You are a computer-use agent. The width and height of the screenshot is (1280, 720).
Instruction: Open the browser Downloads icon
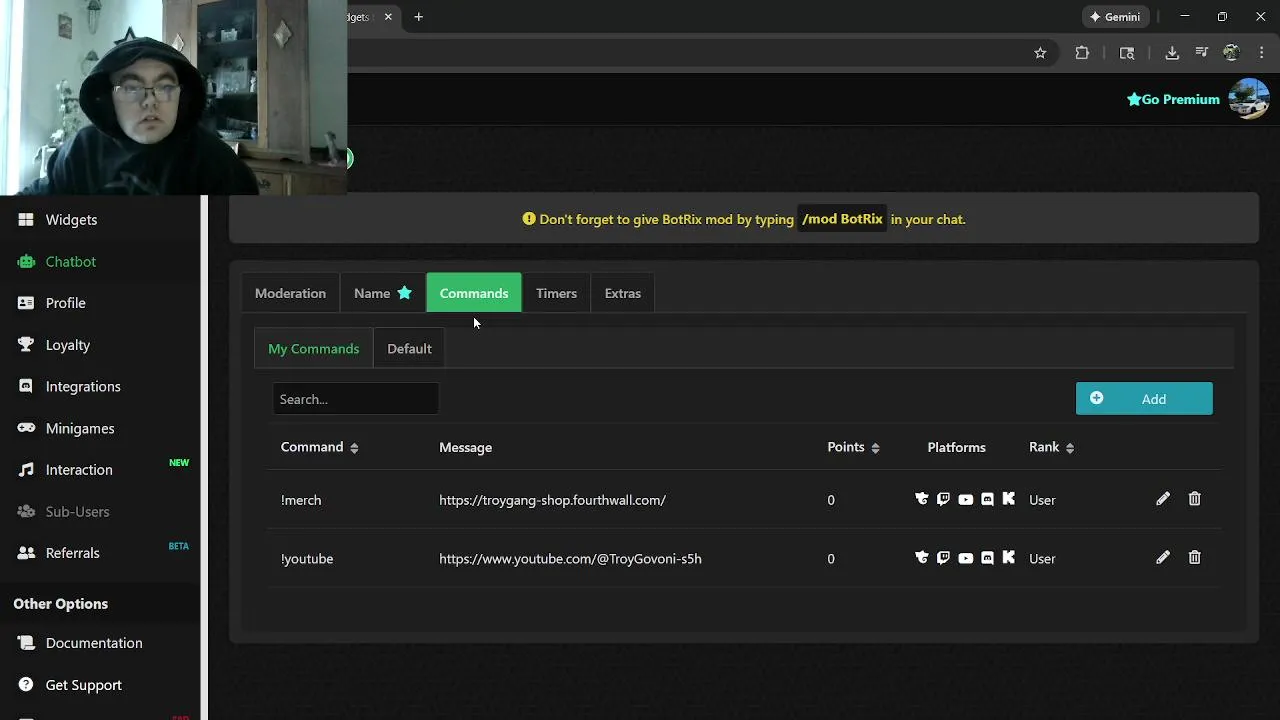pyautogui.click(x=1172, y=53)
